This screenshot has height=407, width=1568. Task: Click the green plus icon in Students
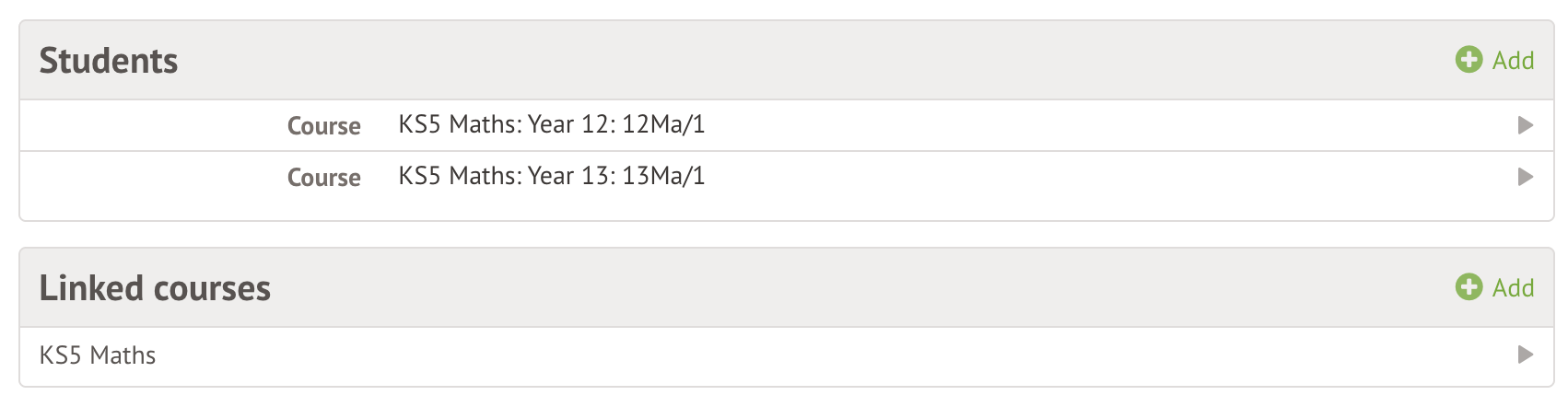coord(1469,60)
